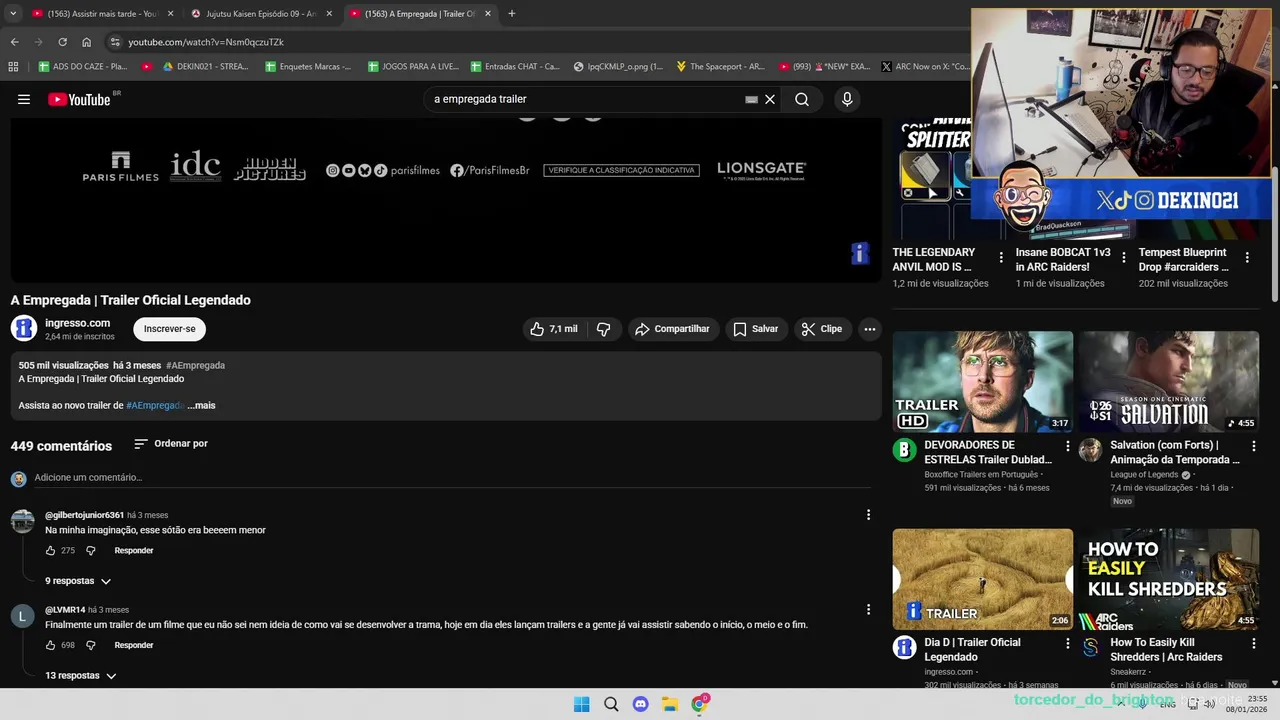
Task: Expand description with ...mais
Action: tap(201, 405)
